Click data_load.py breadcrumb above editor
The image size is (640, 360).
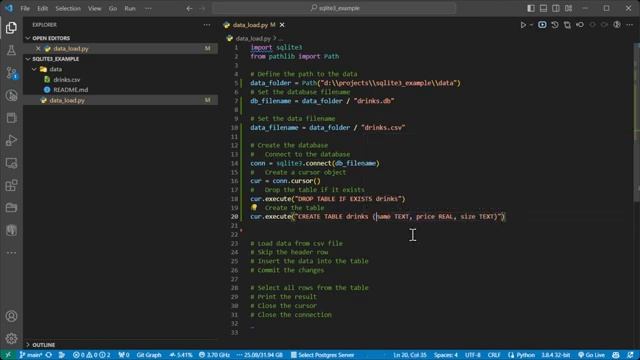pos(253,38)
